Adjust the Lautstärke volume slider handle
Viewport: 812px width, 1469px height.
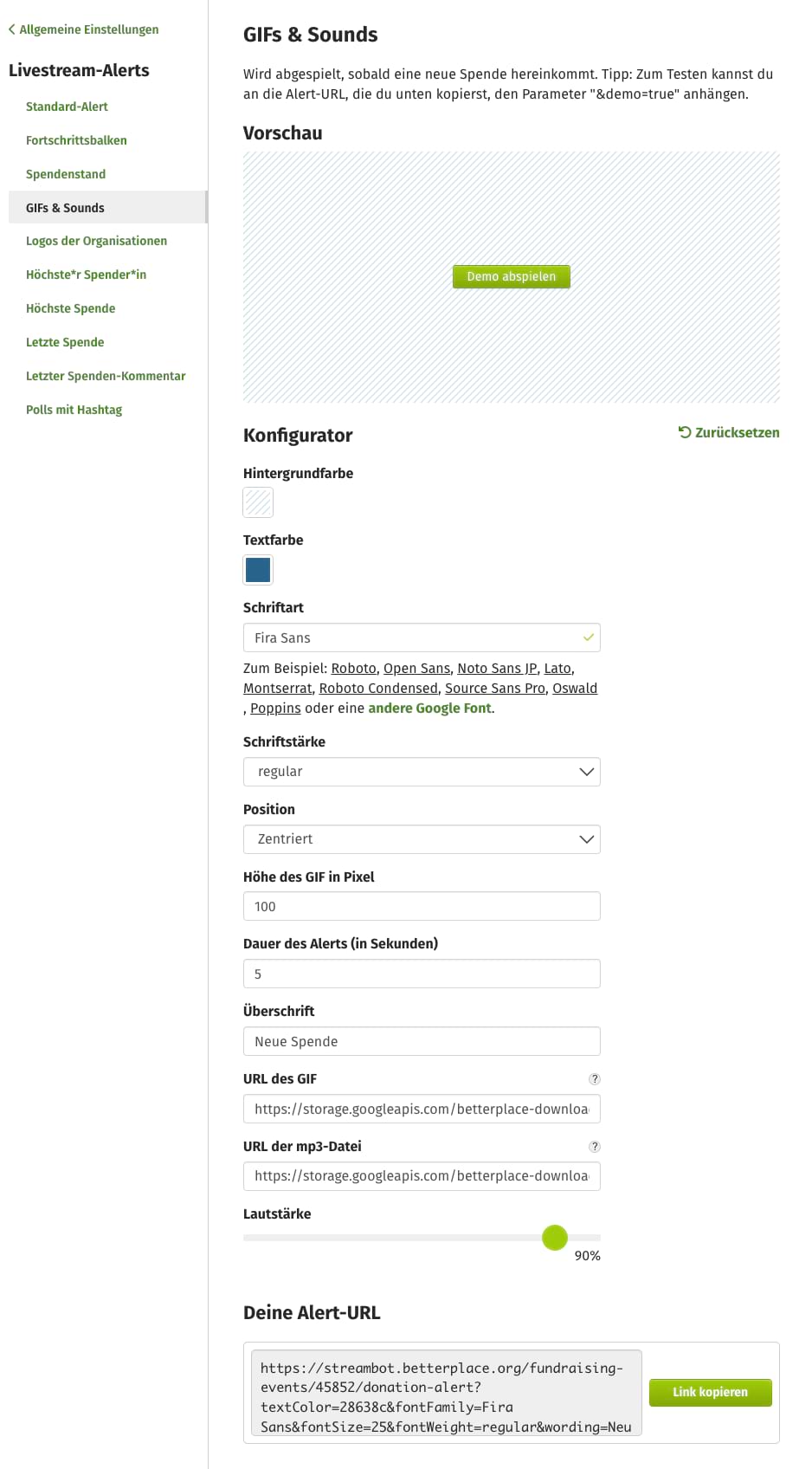point(555,1238)
